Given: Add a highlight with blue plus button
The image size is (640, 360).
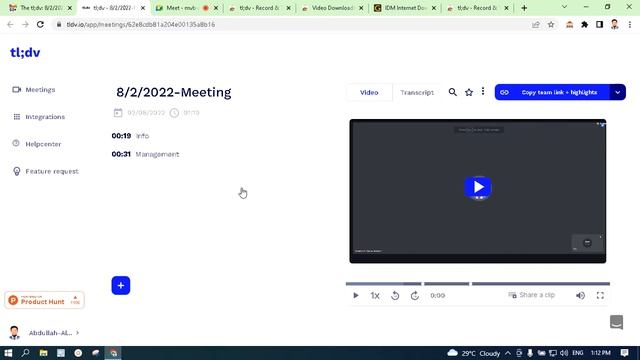Looking at the screenshot, I should [121, 285].
